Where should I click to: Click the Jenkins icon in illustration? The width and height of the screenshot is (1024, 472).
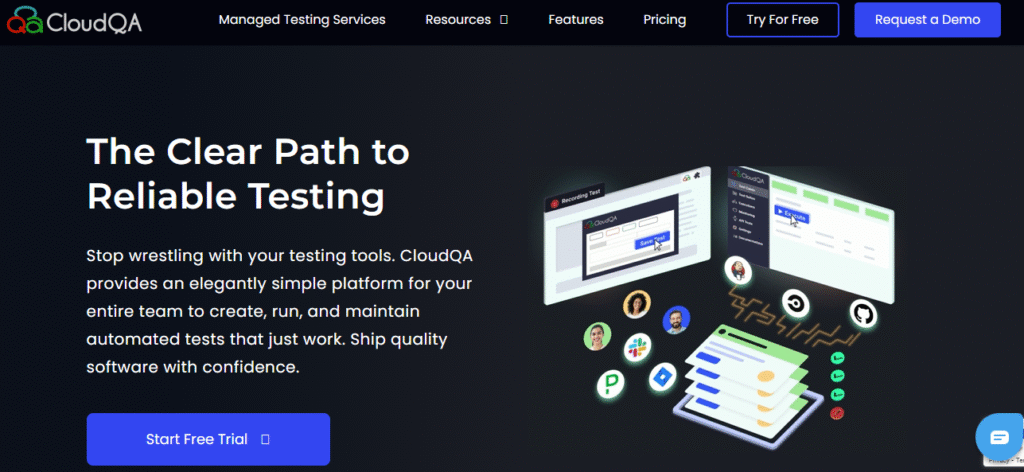tap(738, 270)
